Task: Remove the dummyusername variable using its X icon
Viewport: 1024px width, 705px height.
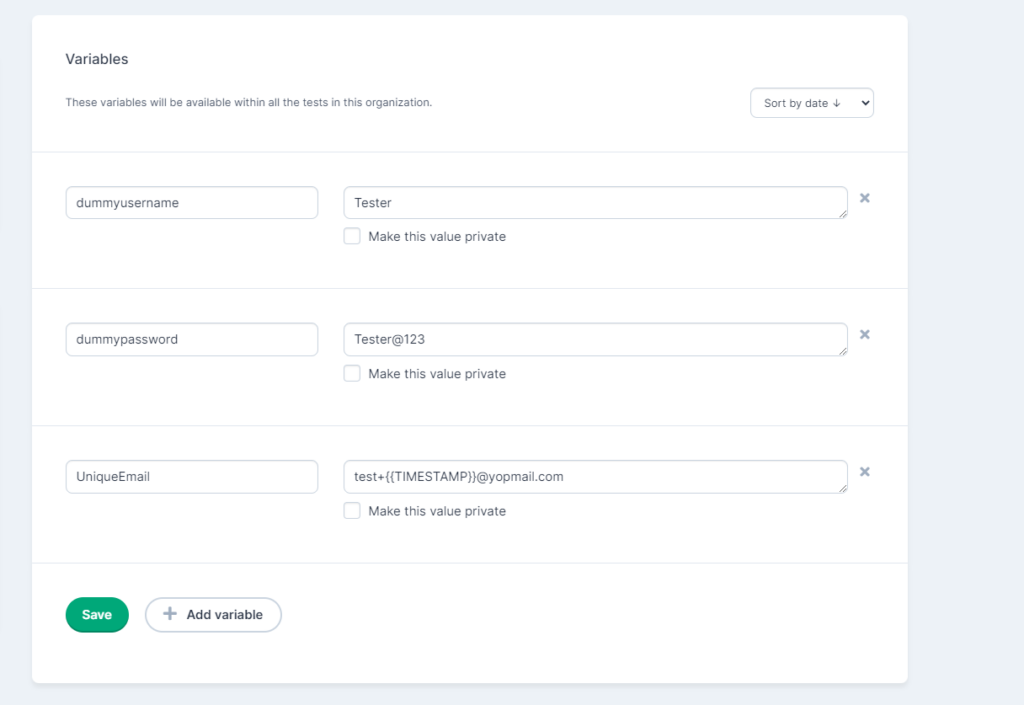Action: tap(864, 198)
